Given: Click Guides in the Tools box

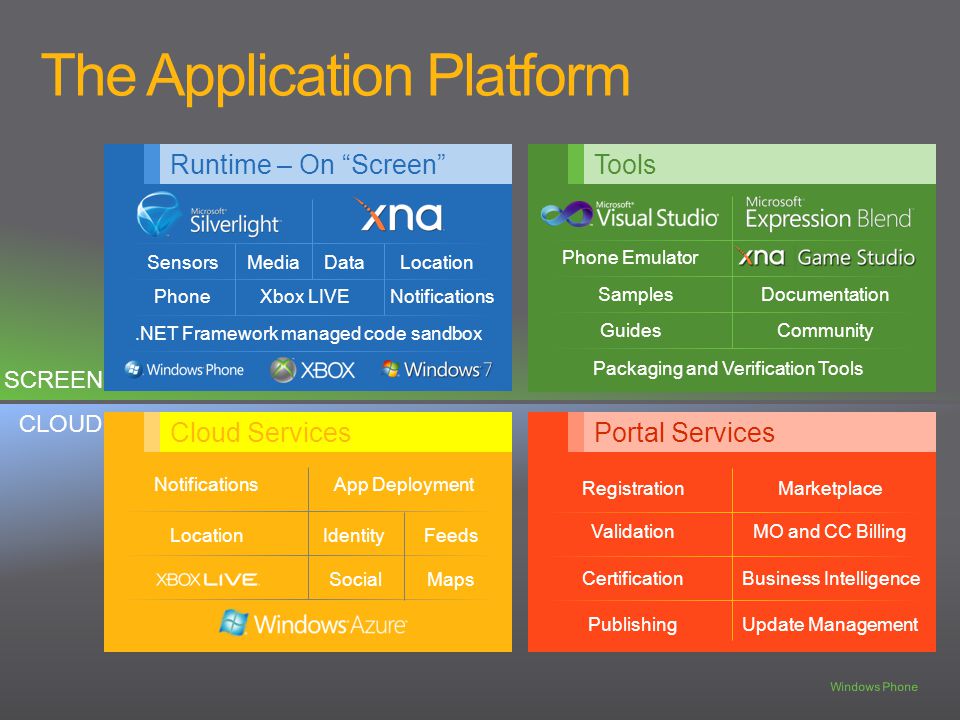Looking at the screenshot, I should (631, 331).
